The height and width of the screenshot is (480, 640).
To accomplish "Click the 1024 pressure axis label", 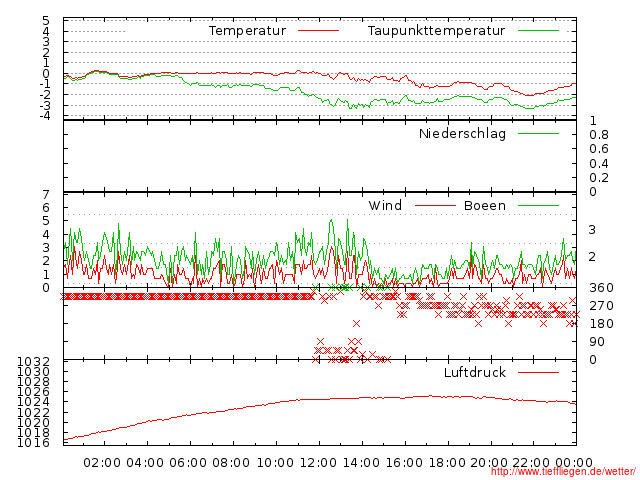I will point(33,402).
